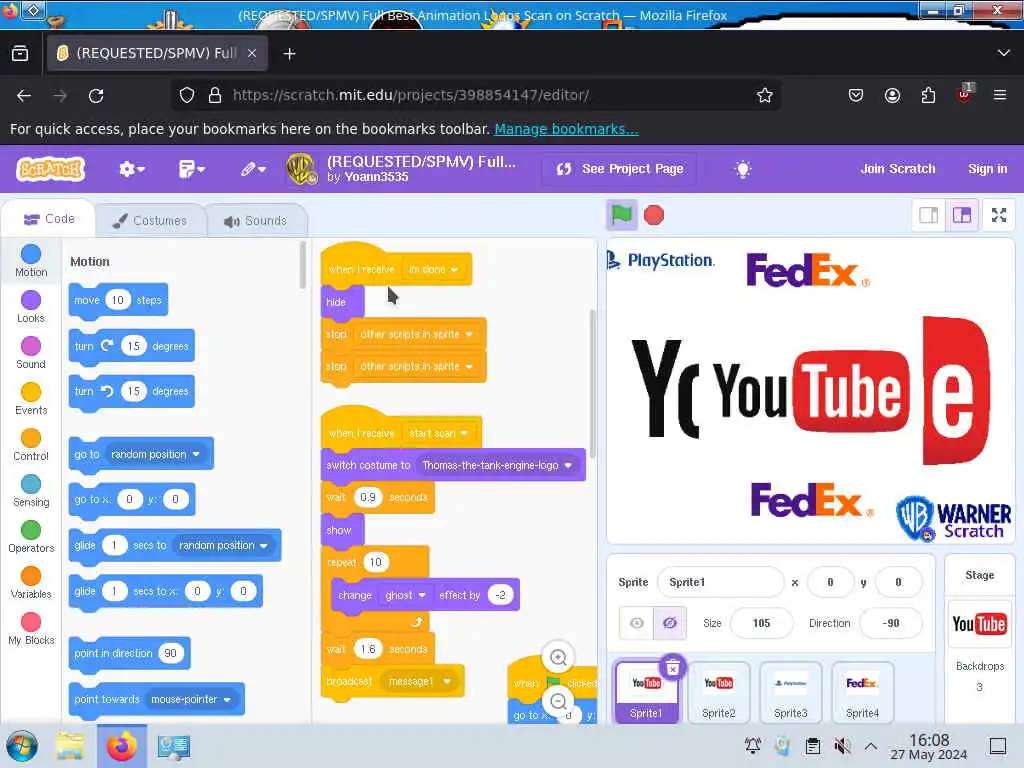Click block palette vertical scrollbar

[302, 265]
